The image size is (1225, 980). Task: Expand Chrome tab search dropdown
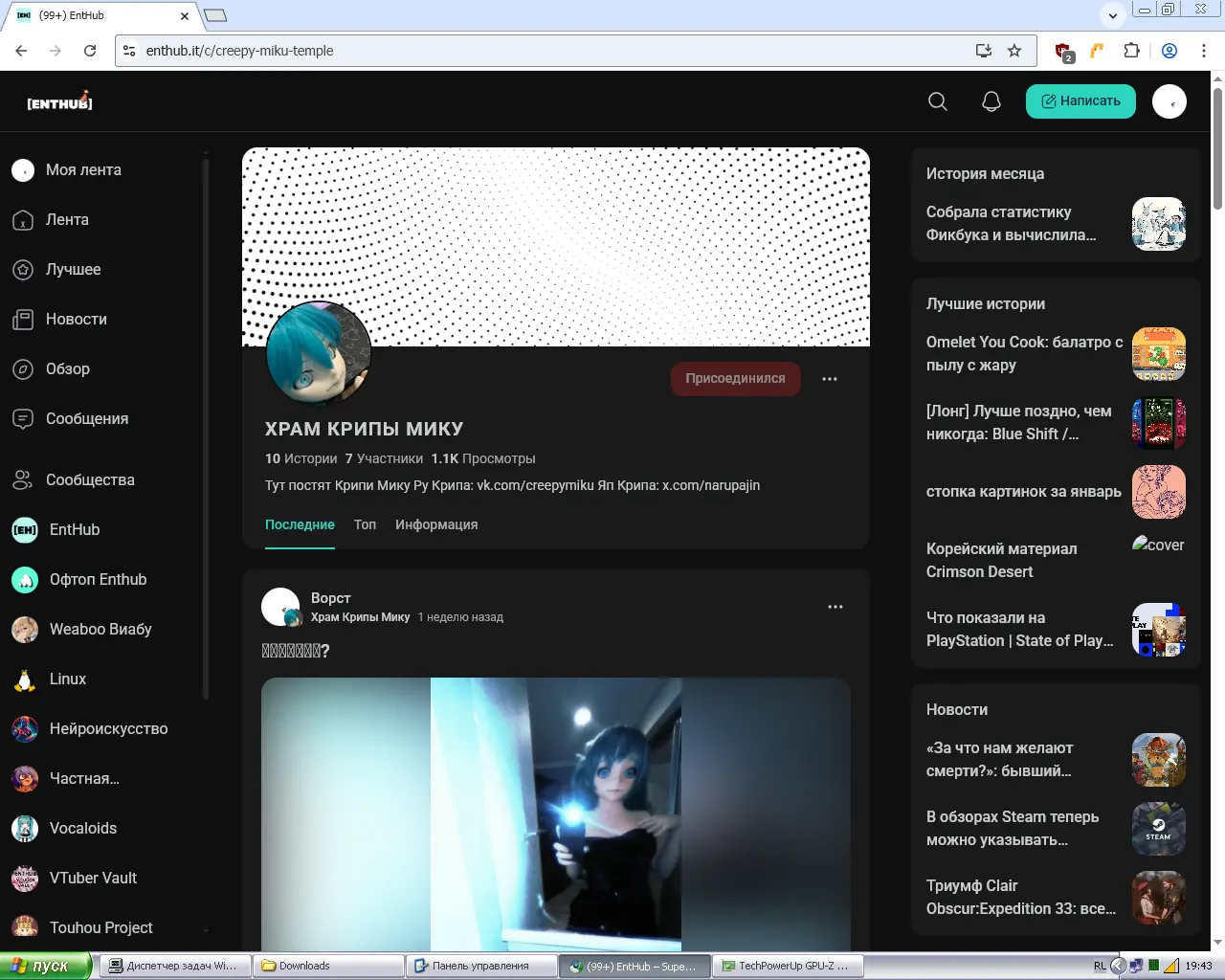(x=1112, y=15)
